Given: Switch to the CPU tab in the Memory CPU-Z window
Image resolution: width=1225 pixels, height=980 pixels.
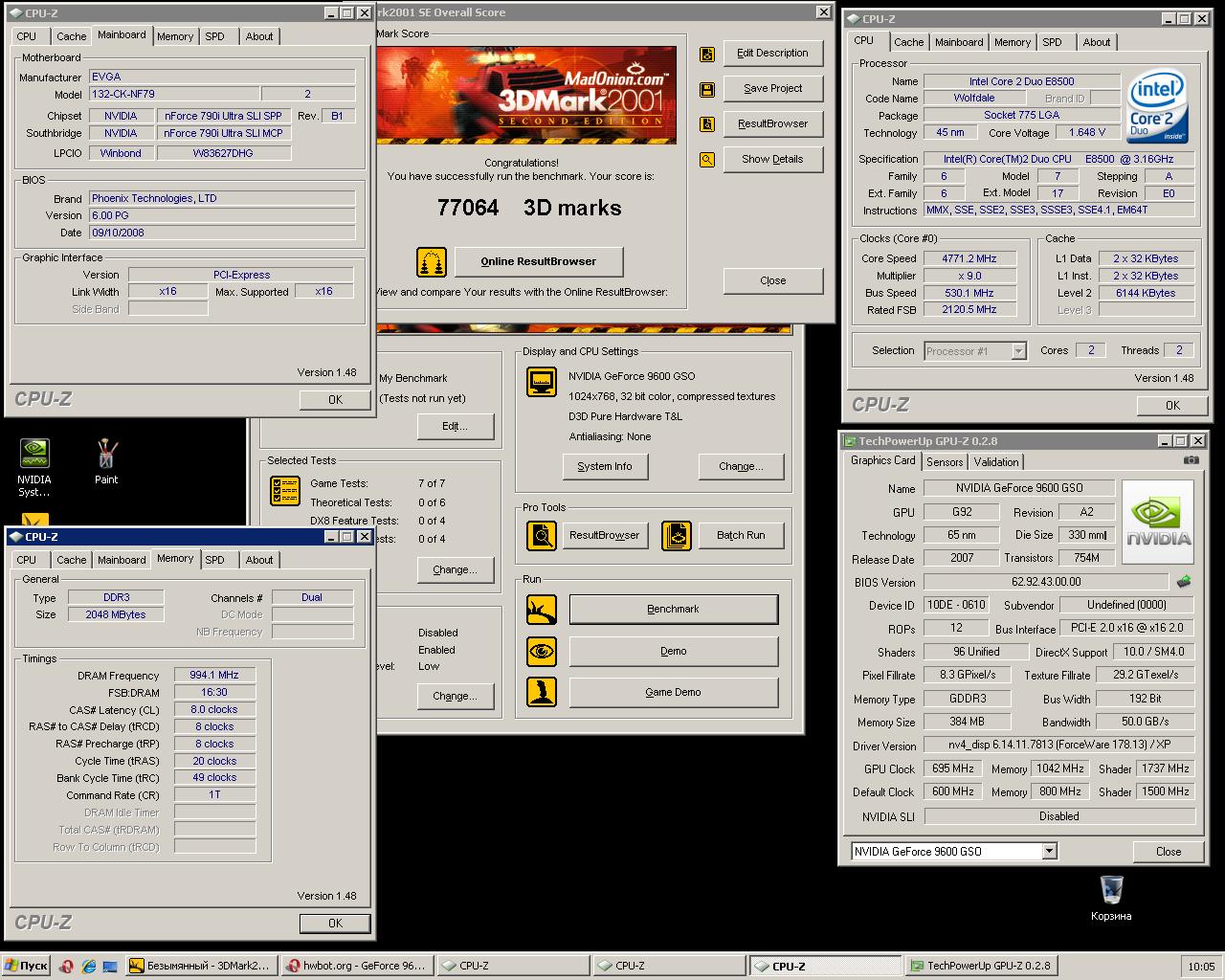Looking at the screenshot, I should pyautogui.click(x=27, y=560).
